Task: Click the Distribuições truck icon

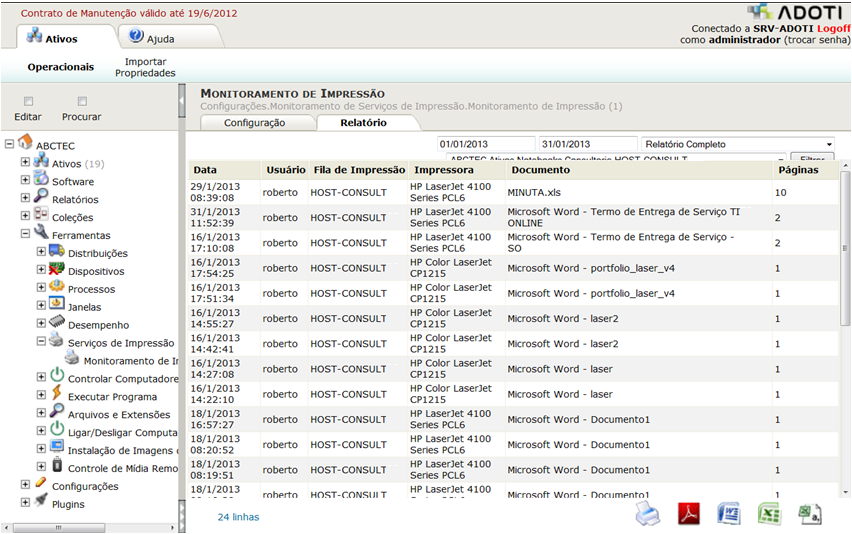Action: pyautogui.click(x=57, y=250)
